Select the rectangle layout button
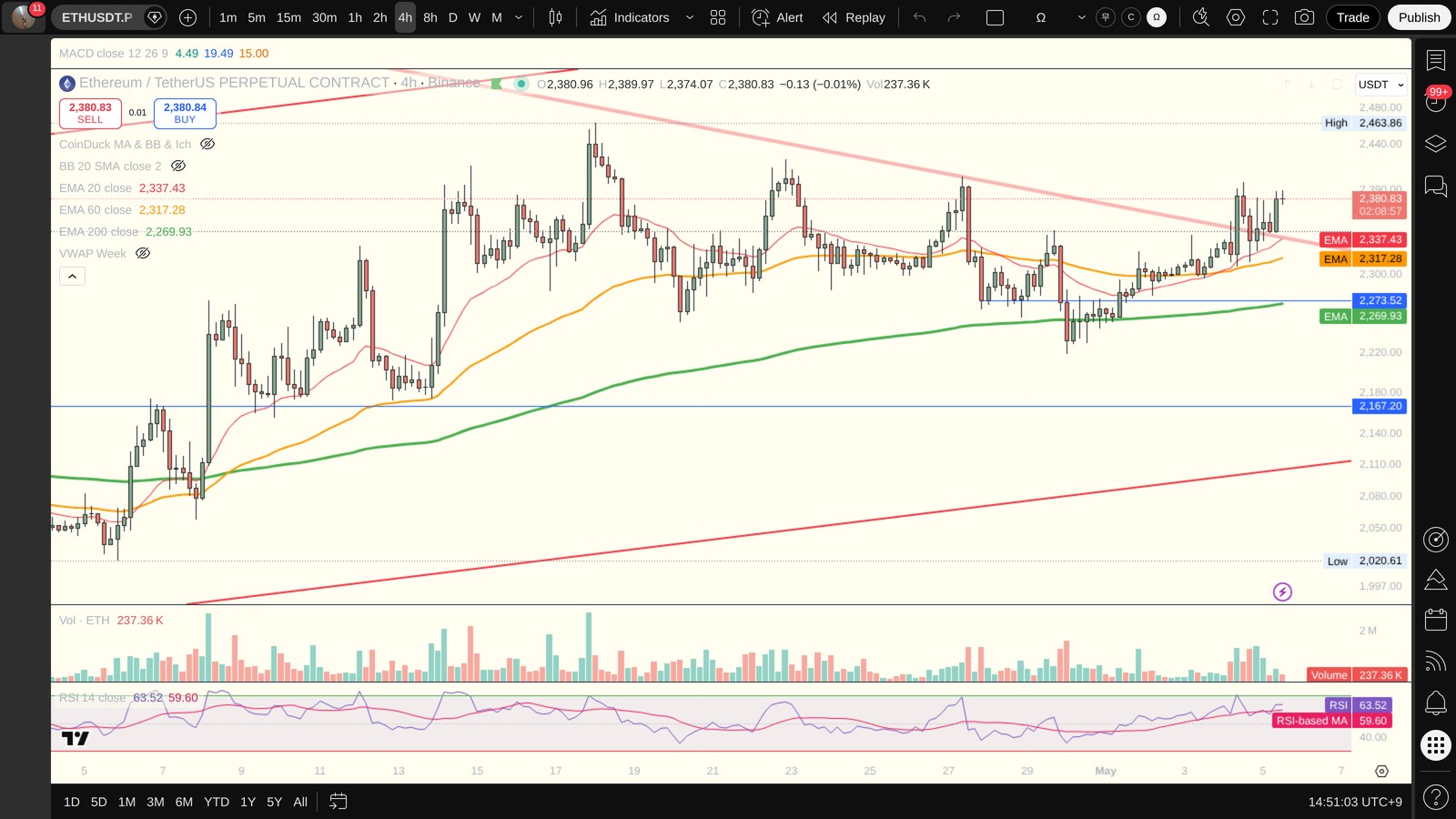The height and width of the screenshot is (819, 1456). click(x=996, y=17)
